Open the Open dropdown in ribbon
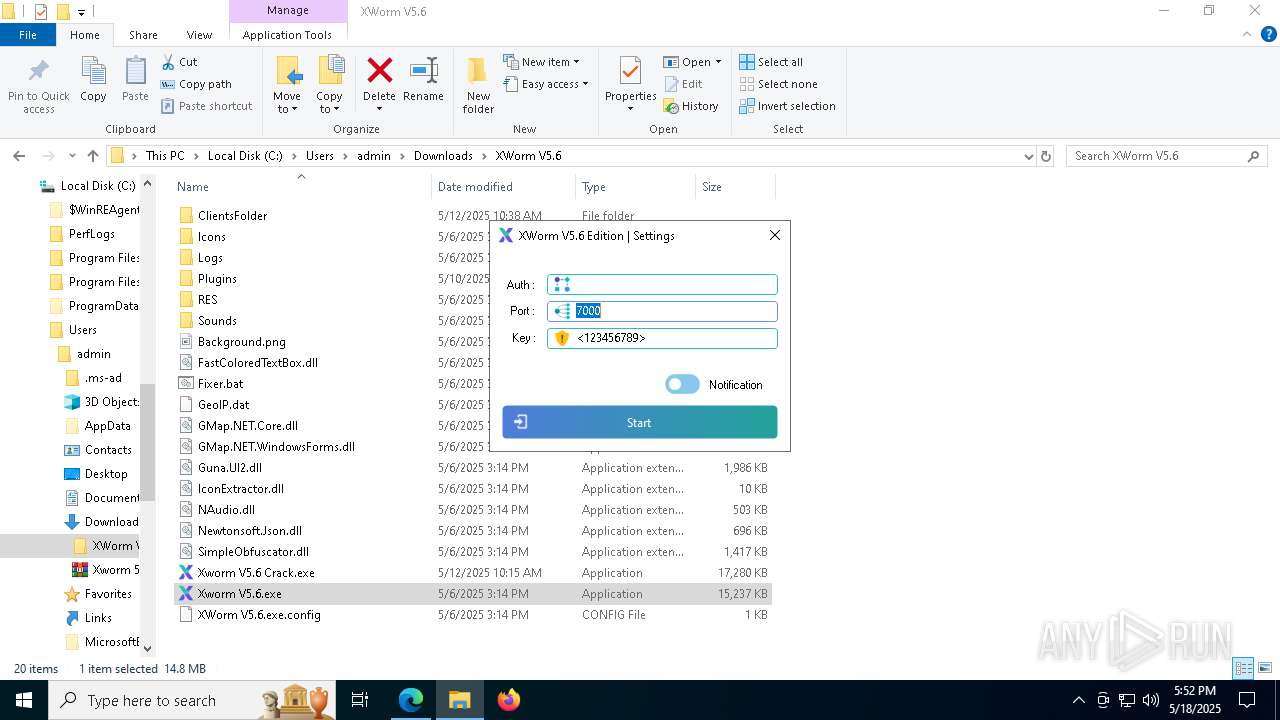The height and width of the screenshot is (720, 1280). pyautogui.click(x=692, y=62)
